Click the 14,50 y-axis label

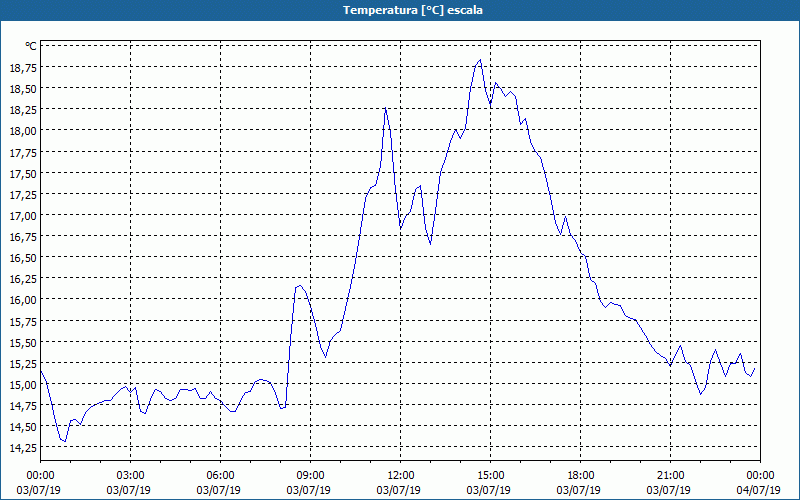[23, 427]
